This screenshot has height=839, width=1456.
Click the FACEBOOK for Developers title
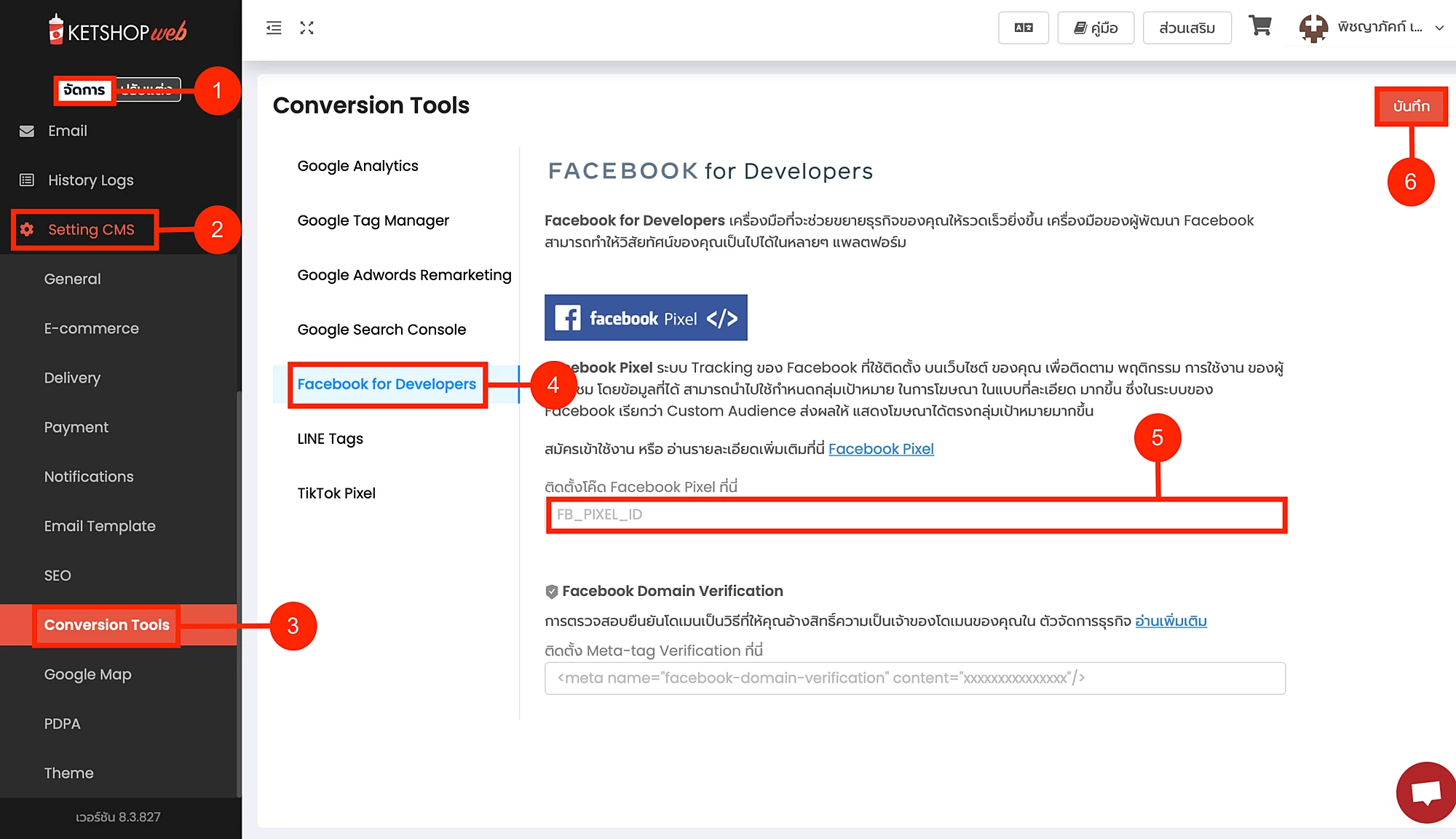711,171
